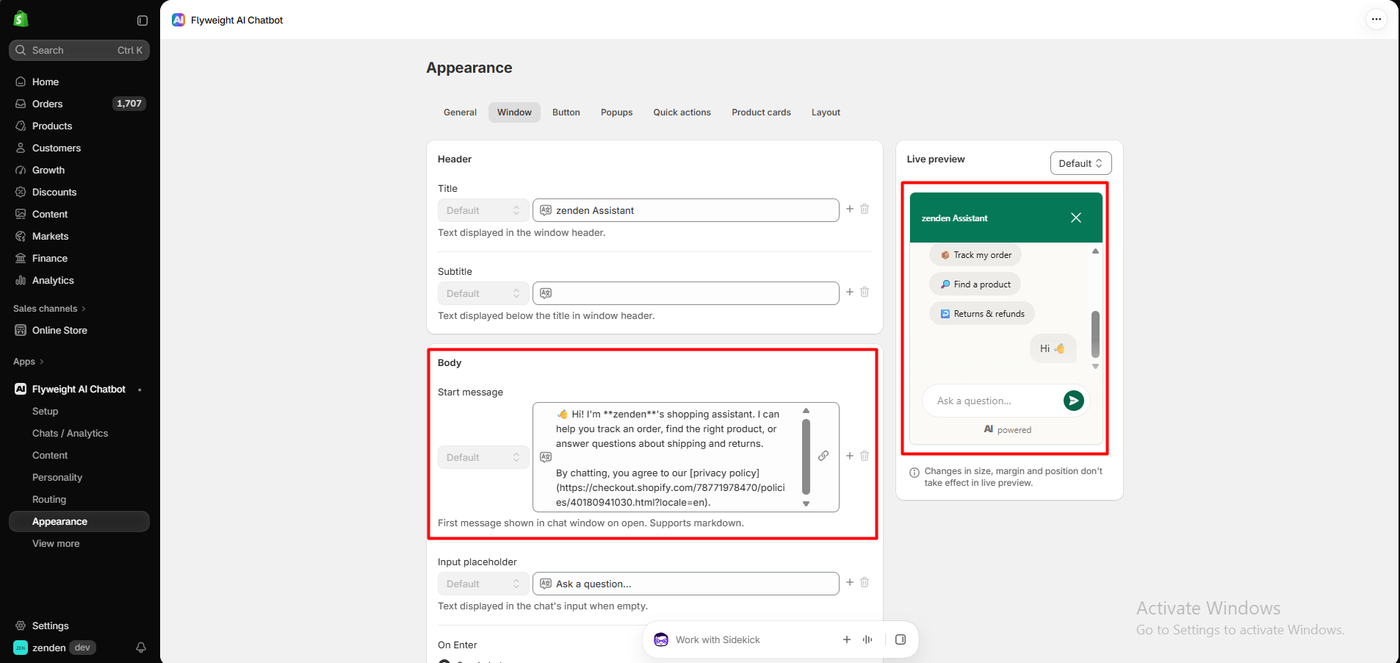The width and height of the screenshot is (1400, 663).
Task: Click the Customers person icon
Action: pyautogui.click(x=21, y=148)
